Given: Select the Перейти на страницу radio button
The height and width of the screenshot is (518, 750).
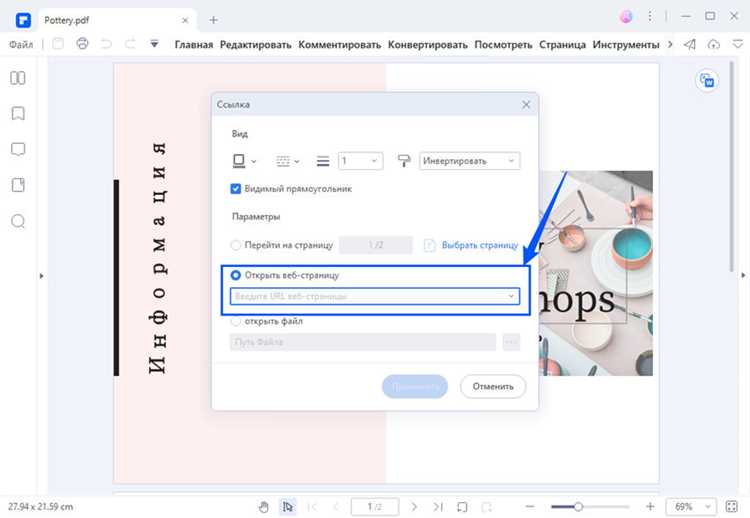Looking at the screenshot, I should pyautogui.click(x=235, y=245).
